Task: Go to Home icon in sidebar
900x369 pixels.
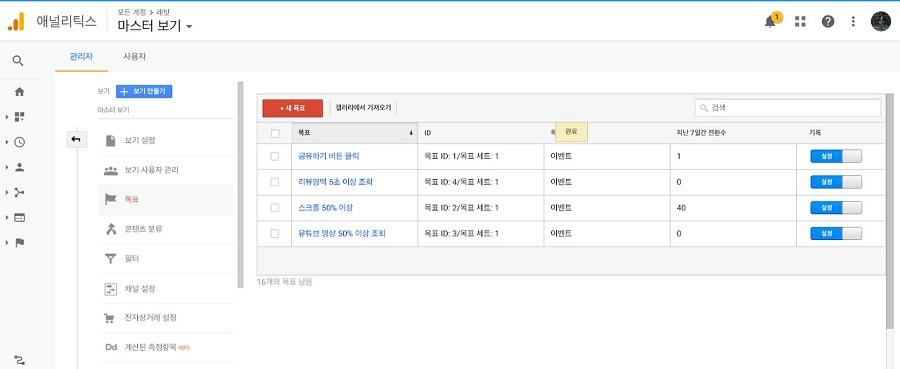Action: point(20,92)
